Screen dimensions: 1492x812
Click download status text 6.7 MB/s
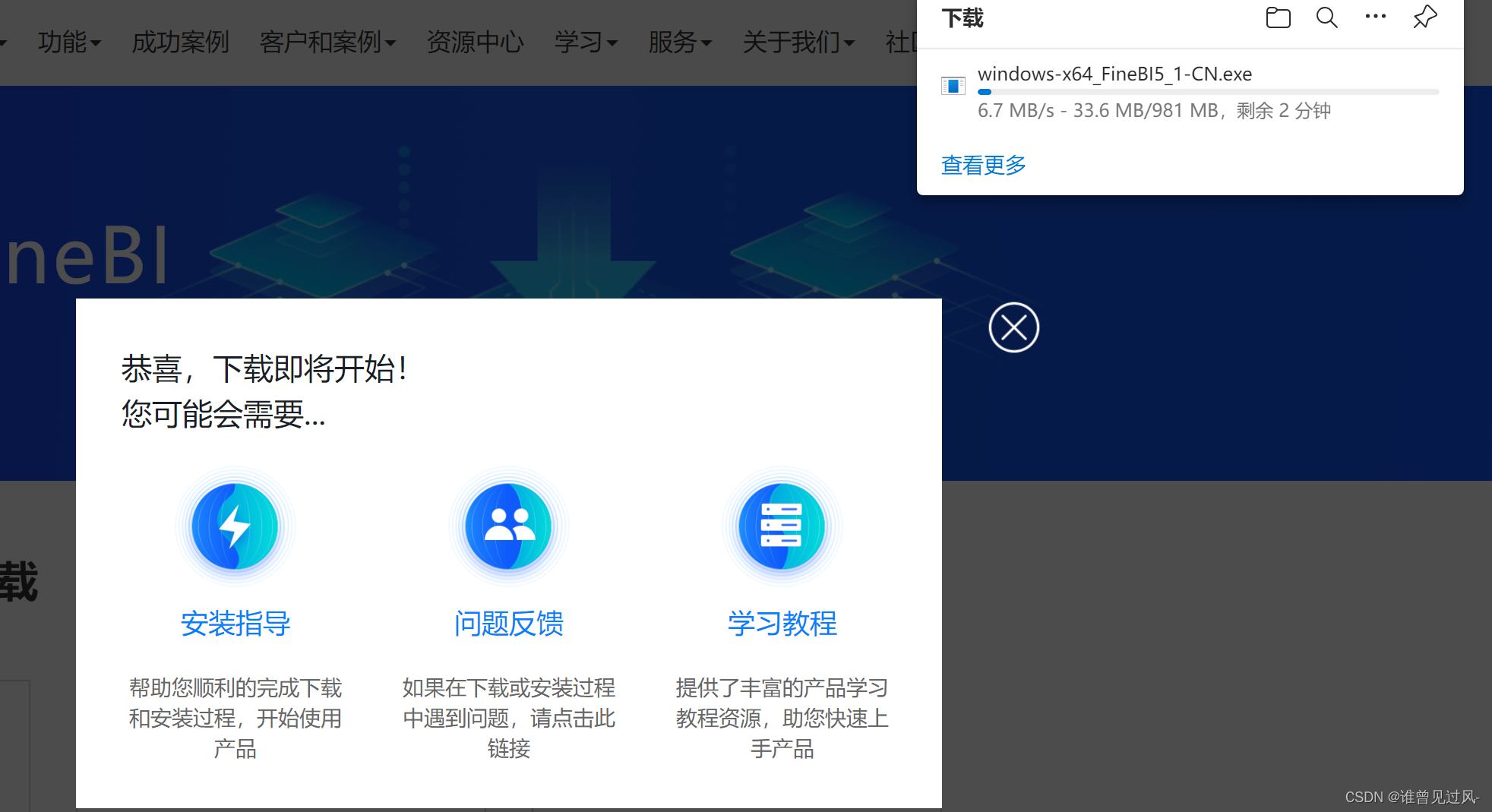click(x=1154, y=111)
